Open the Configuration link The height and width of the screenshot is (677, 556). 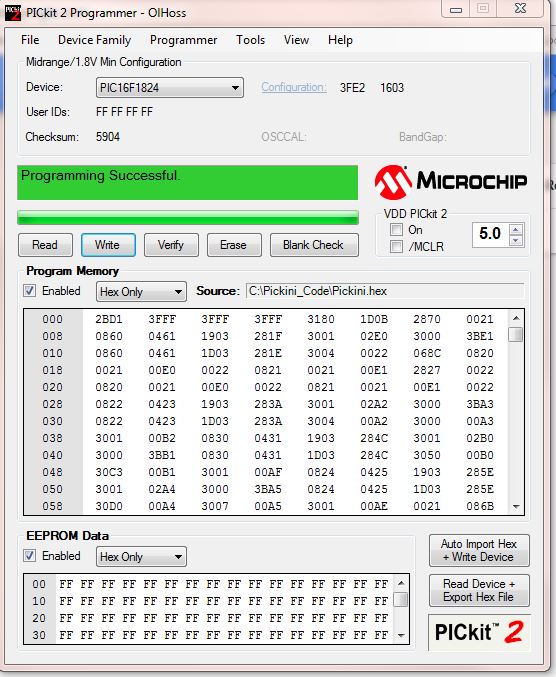pos(294,87)
